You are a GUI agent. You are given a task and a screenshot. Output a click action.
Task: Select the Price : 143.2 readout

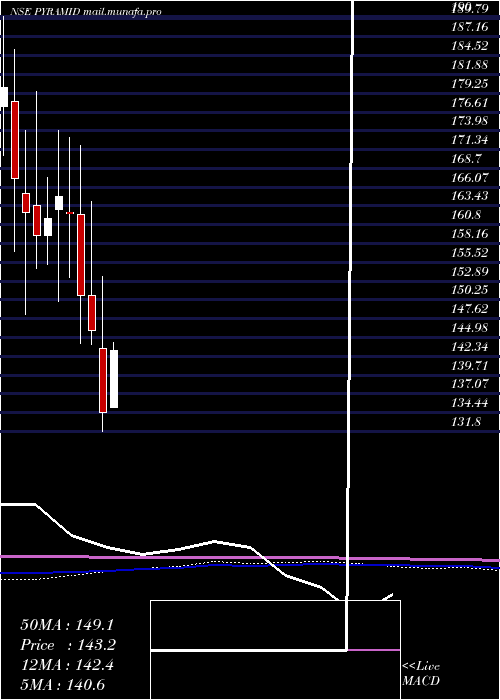pyautogui.click(x=68, y=645)
